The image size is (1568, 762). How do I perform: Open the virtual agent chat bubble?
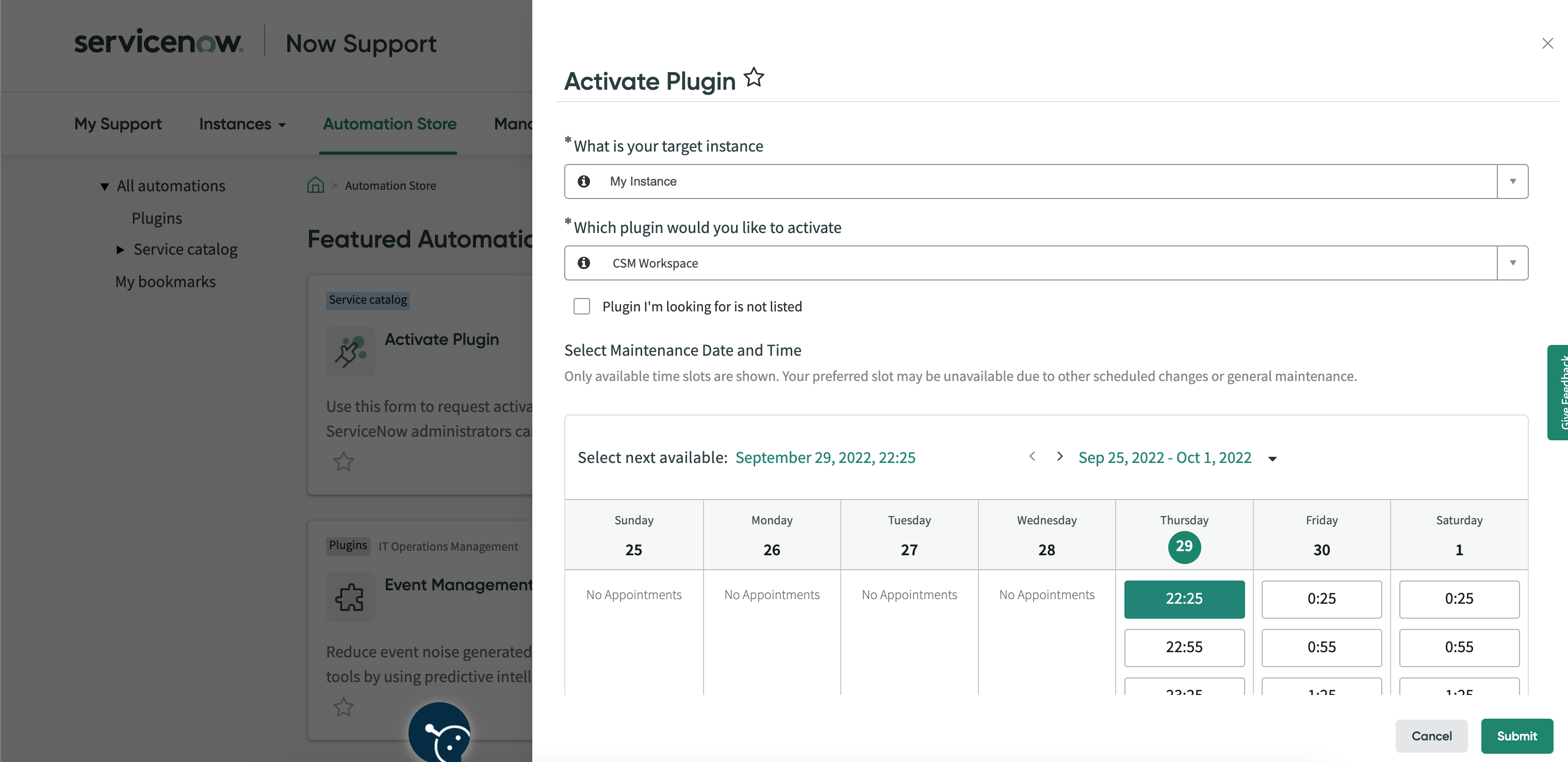[x=439, y=733]
